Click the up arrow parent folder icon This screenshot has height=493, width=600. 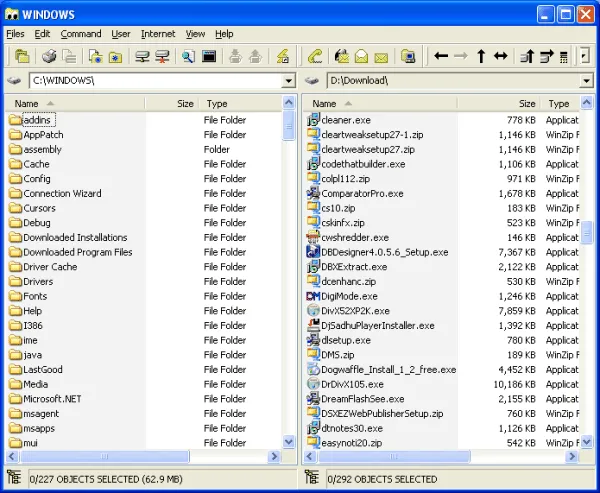point(481,57)
